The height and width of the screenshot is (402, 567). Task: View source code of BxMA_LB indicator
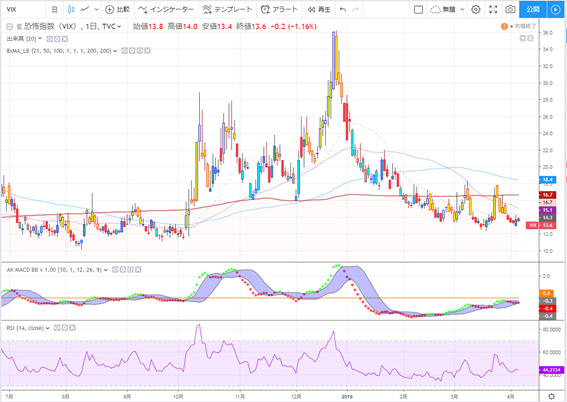tap(140, 51)
